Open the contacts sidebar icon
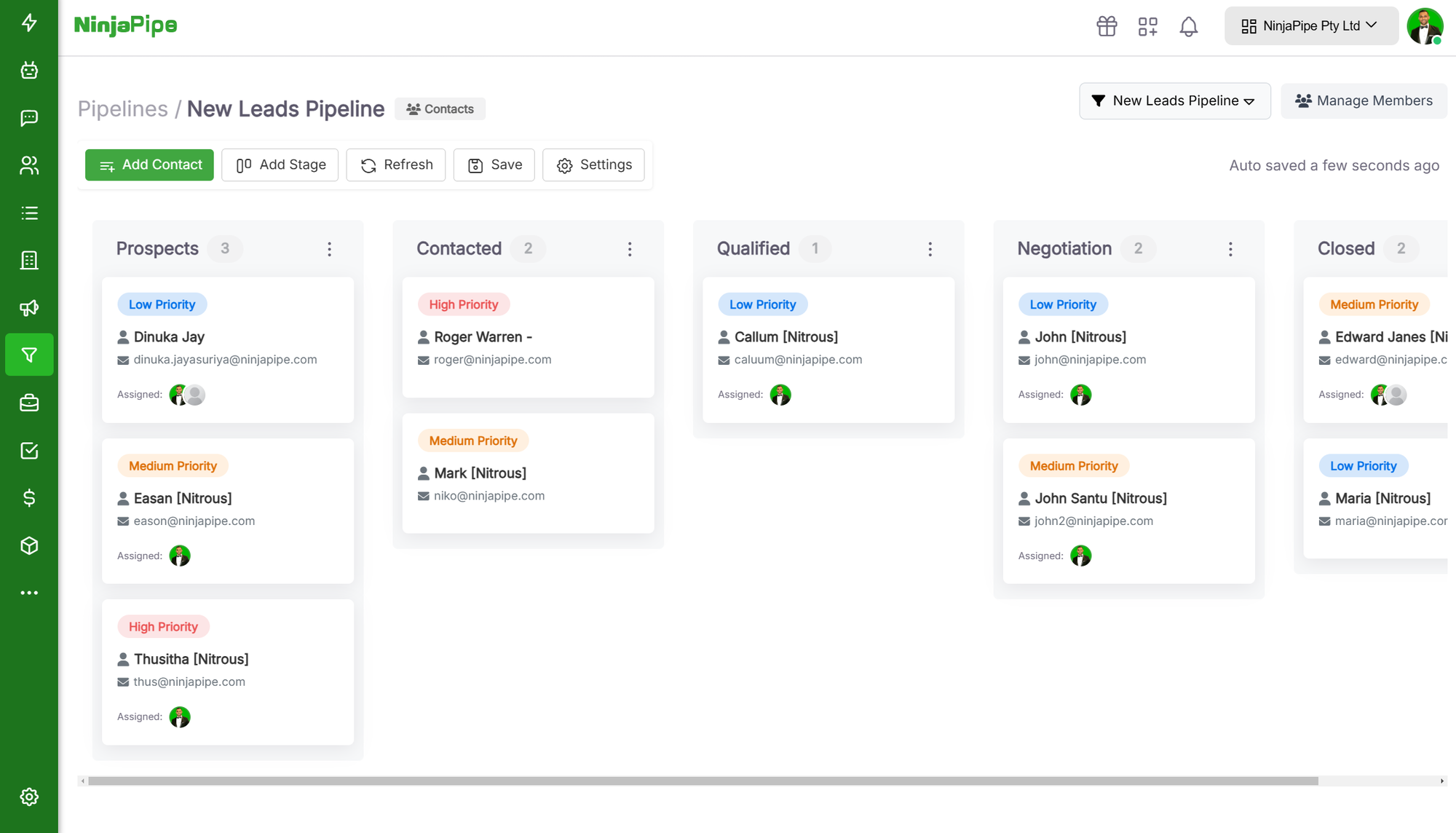The width and height of the screenshot is (1456, 833). tap(28, 165)
